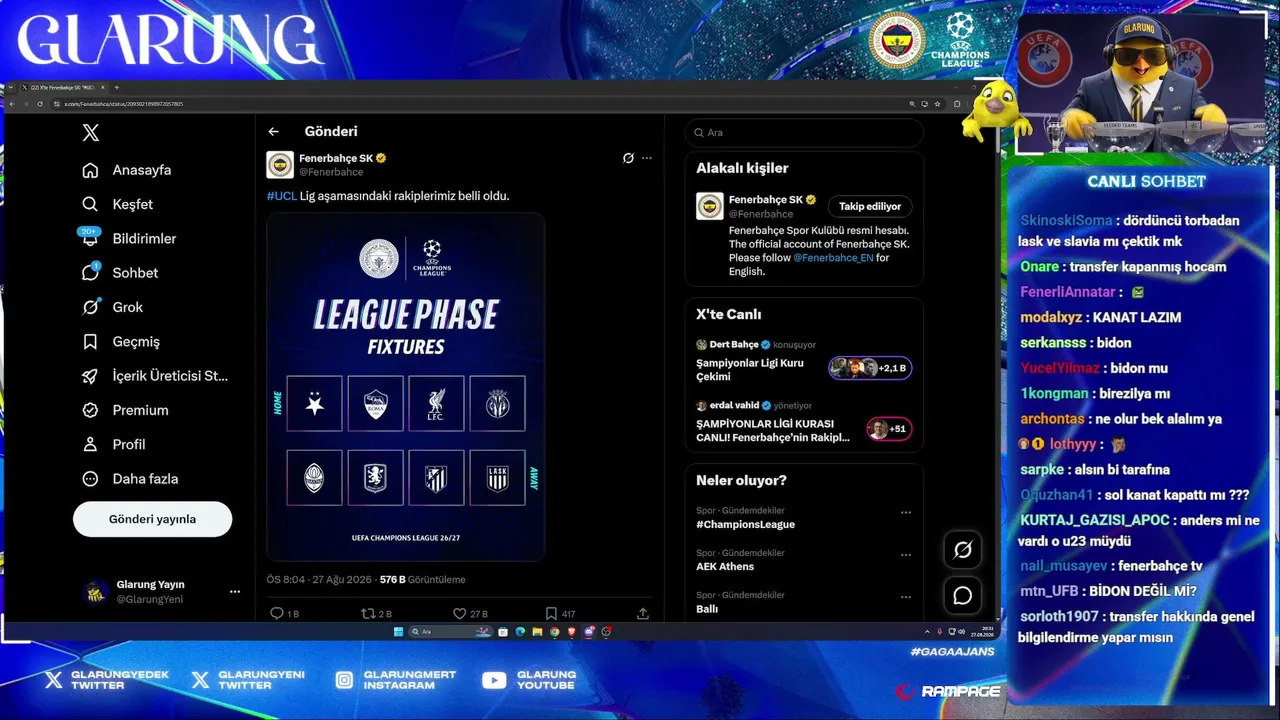Open Fenerbahçe SK avatar on the post
The image size is (1280, 720).
point(280,165)
